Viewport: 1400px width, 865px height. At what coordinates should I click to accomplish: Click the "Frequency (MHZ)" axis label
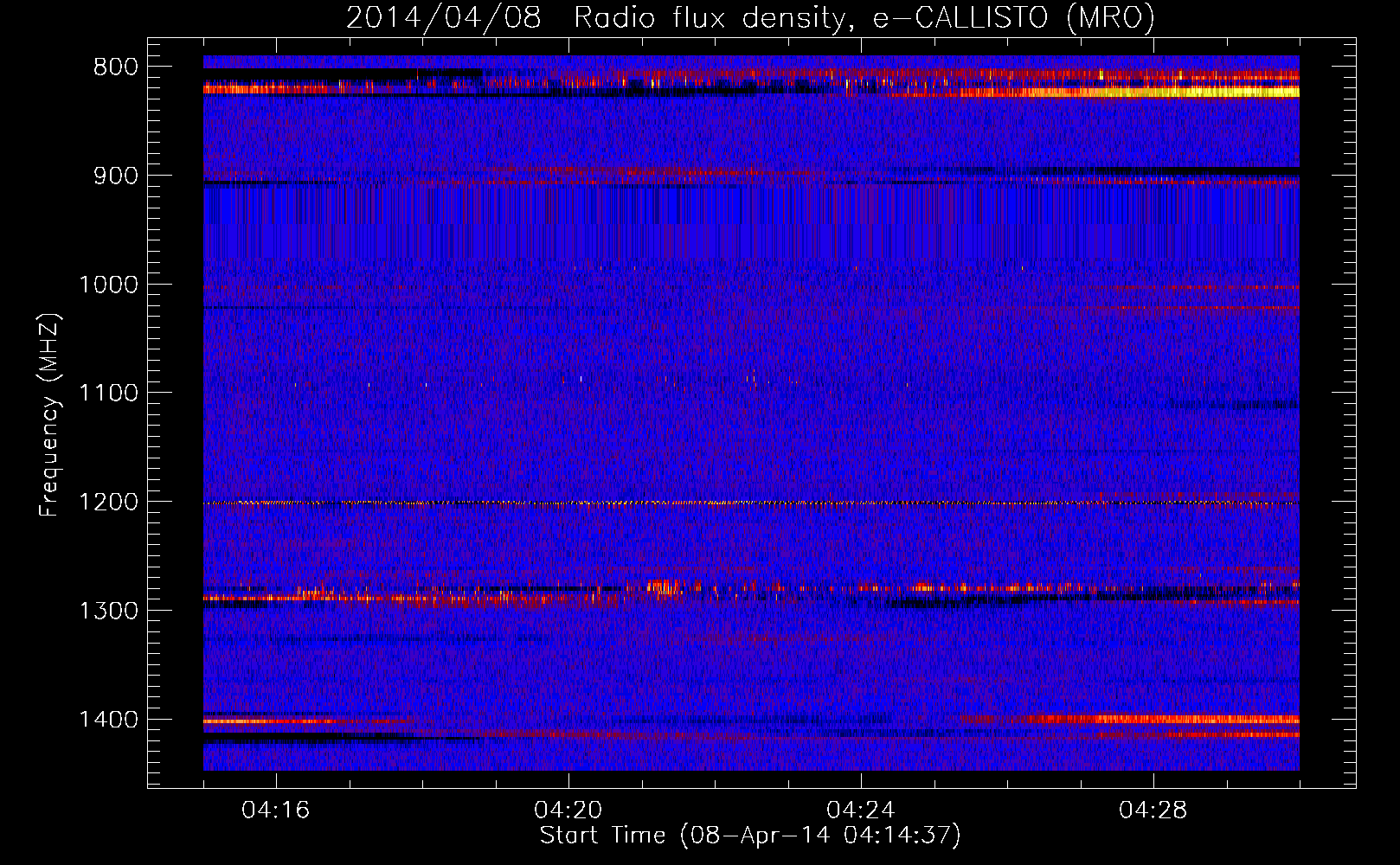point(49,415)
